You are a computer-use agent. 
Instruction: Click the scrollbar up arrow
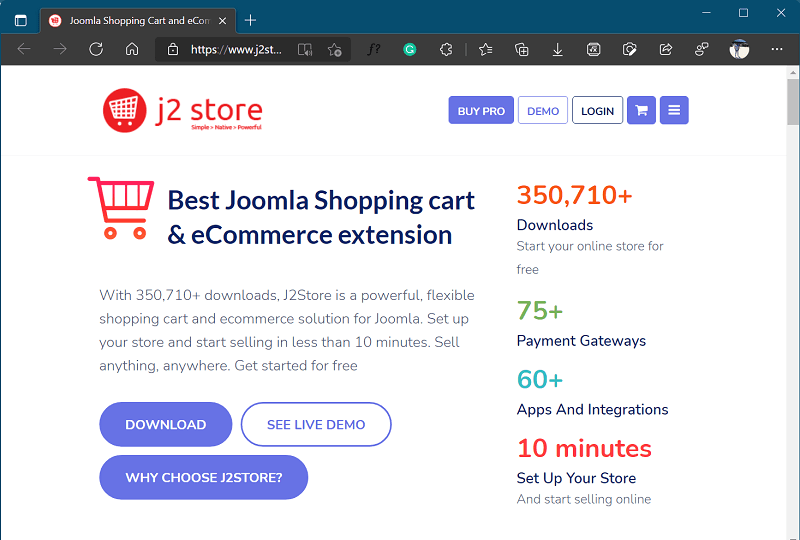(793, 72)
